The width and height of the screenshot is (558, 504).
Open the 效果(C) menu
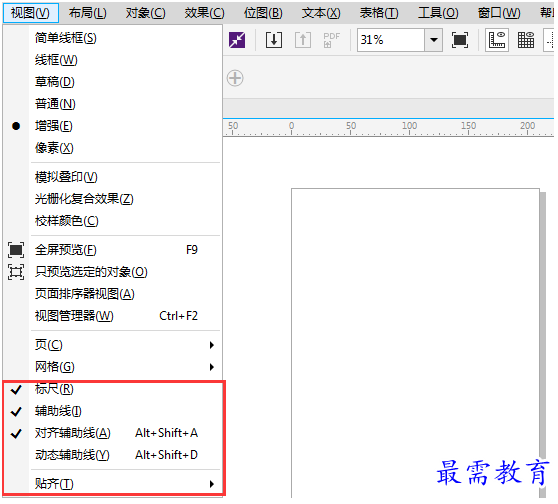204,13
